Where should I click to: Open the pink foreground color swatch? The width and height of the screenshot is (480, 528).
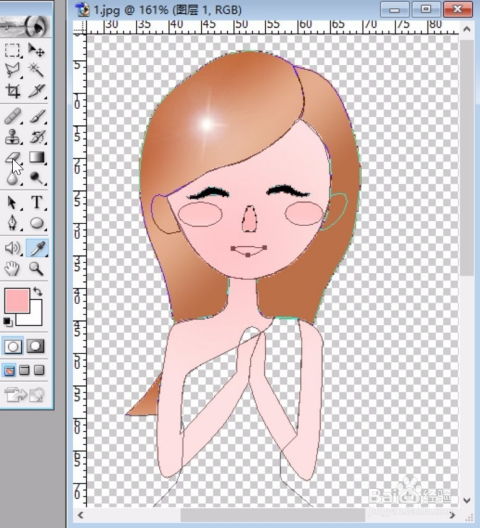(x=17, y=301)
